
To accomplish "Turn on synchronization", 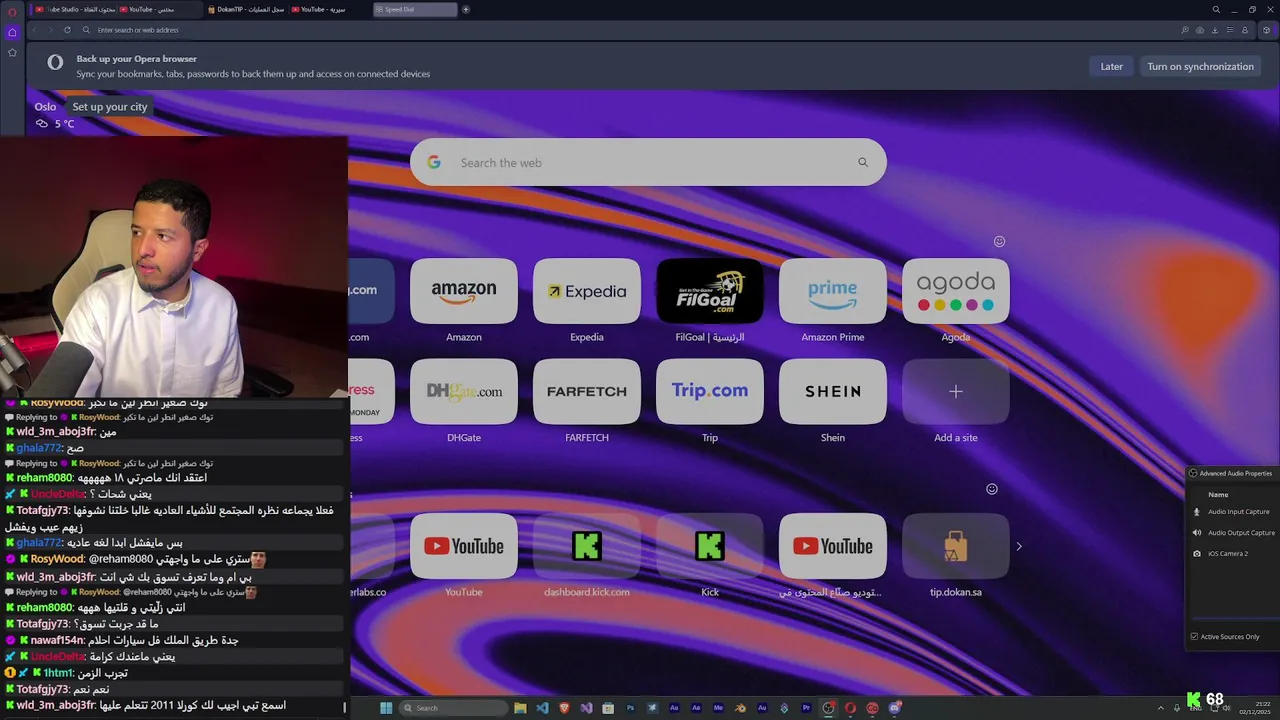I will point(1200,66).
